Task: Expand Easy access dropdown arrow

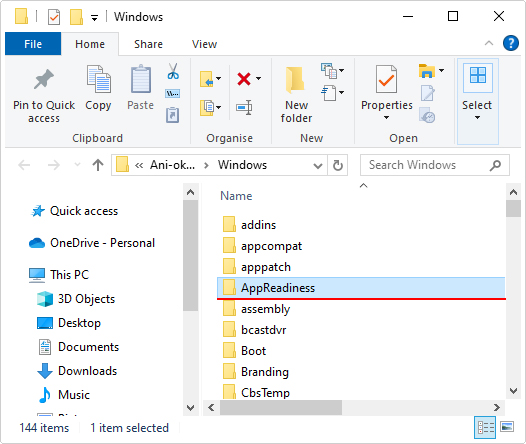Action: coord(341,92)
